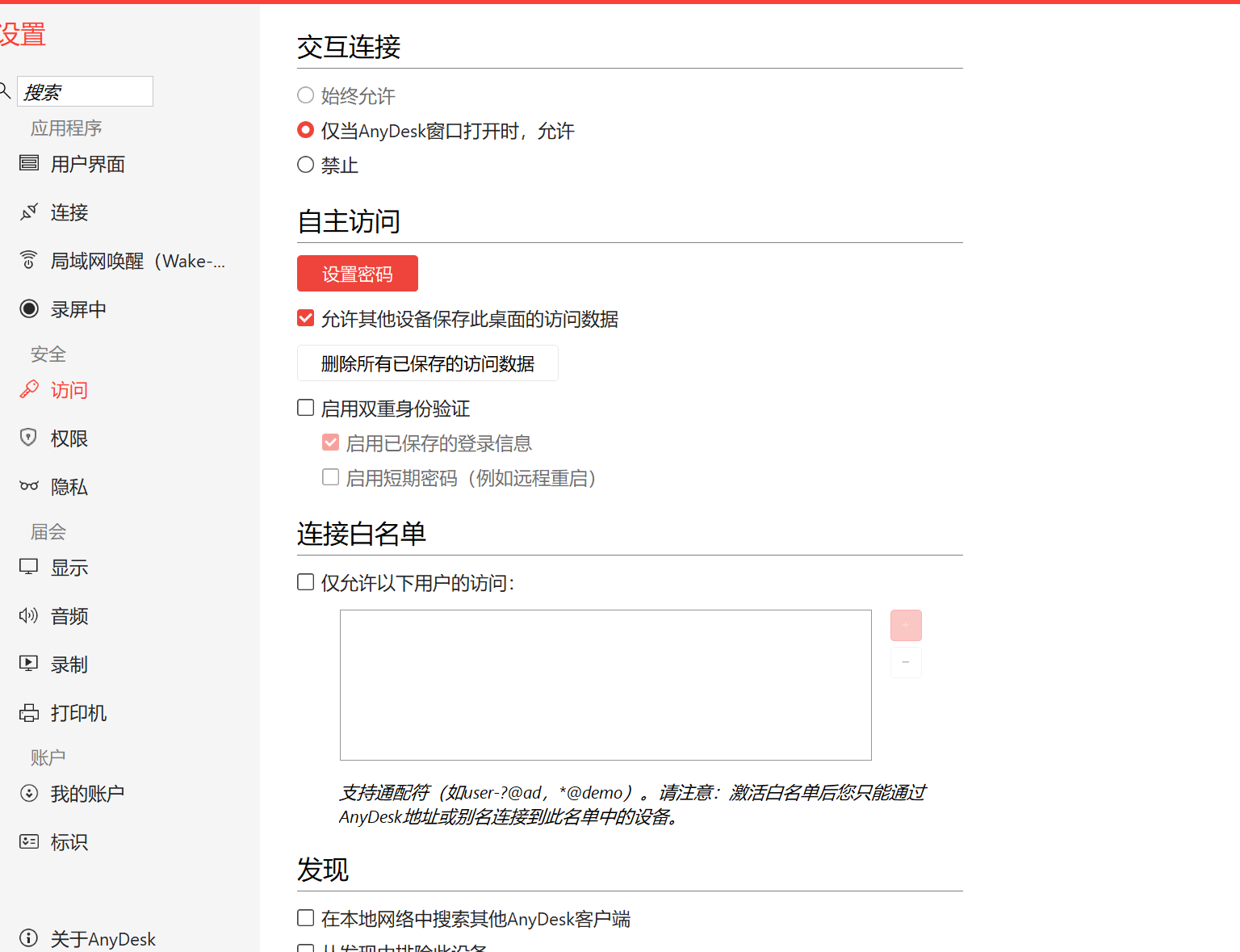Select the 禁止 radio button
Image resolution: width=1240 pixels, height=952 pixels.
pos(305,165)
